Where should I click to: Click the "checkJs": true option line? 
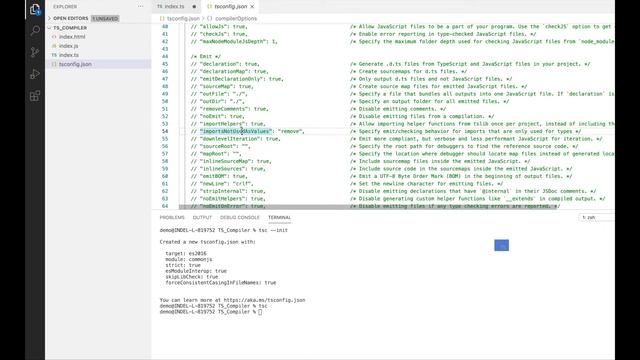[219, 34]
